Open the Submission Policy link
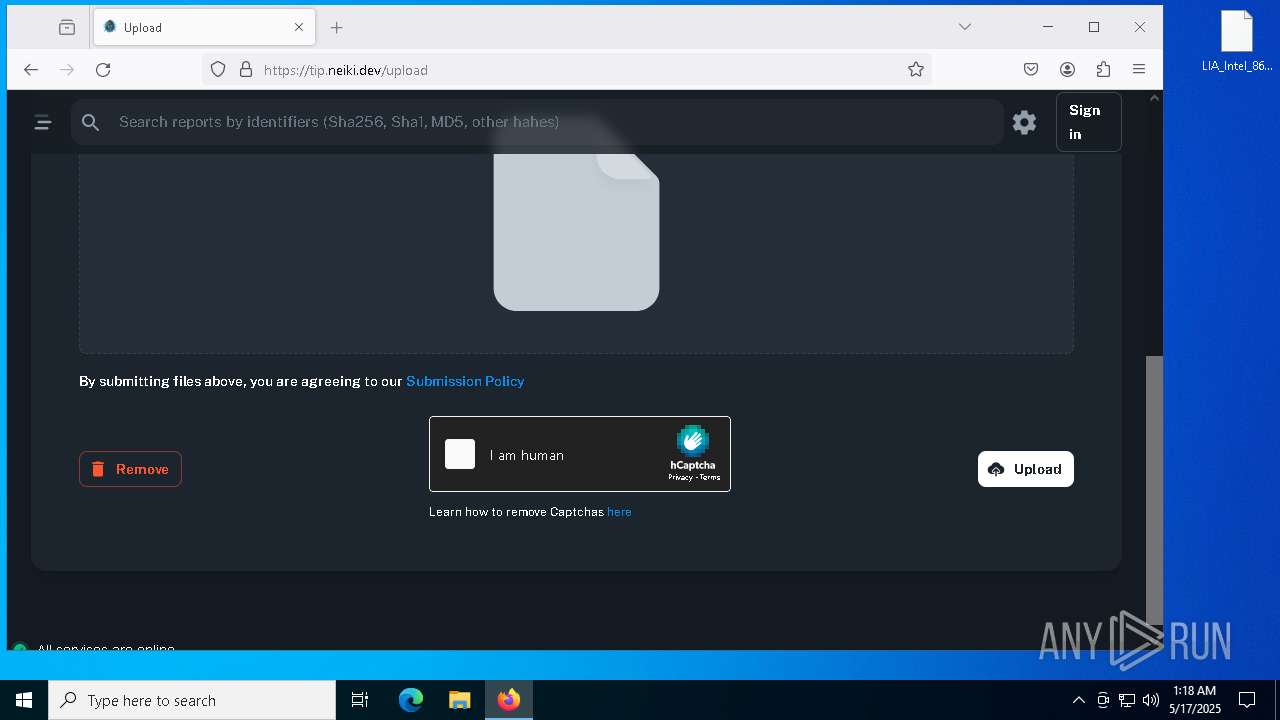The height and width of the screenshot is (720, 1280). (x=465, y=381)
